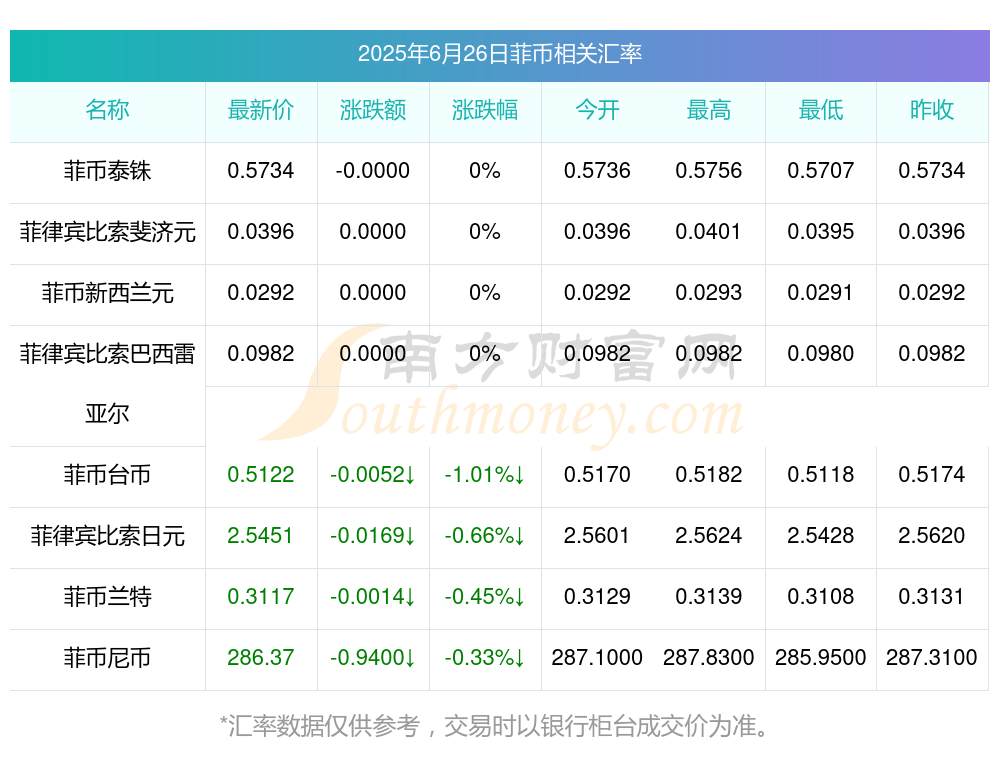Click the 涨跌额 column header
This screenshot has height=757, width=1000.
(372, 110)
